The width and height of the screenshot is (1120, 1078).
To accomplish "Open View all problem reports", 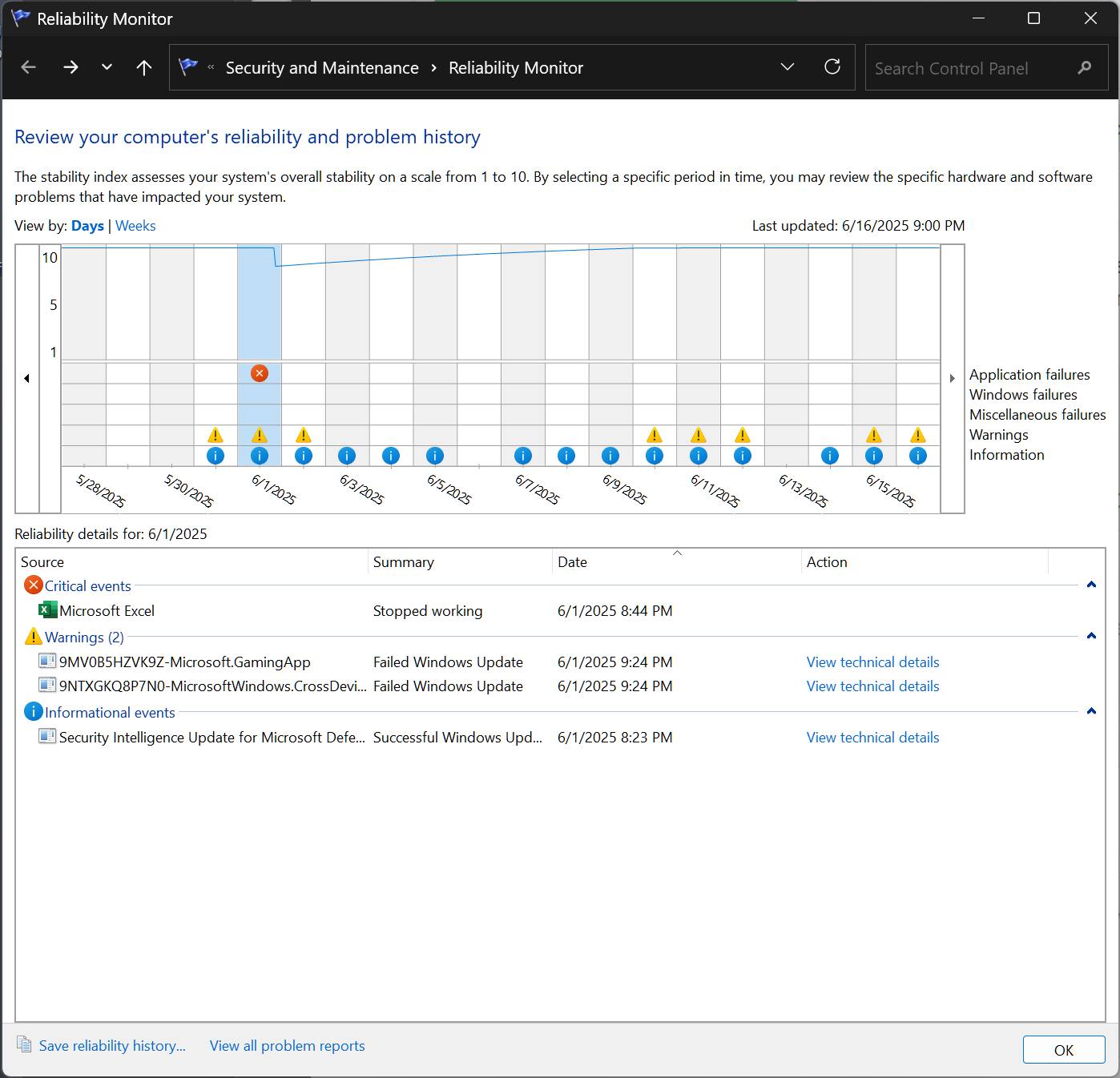I will (287, 1046).
